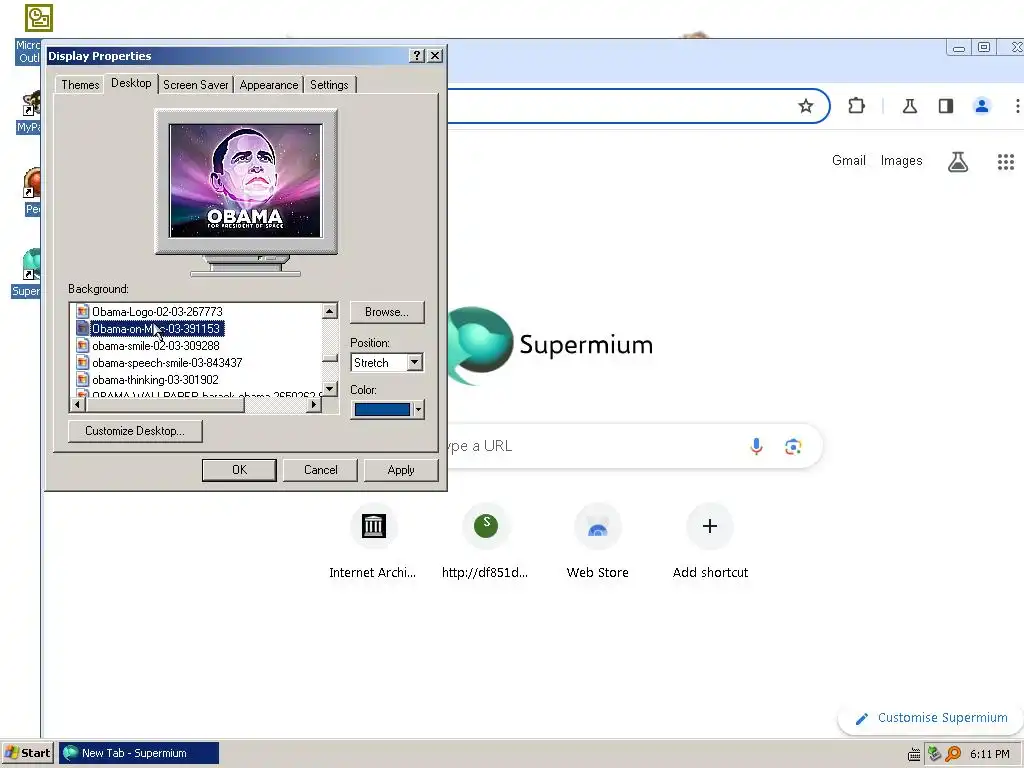Click the obama-thinking-03-301902 file icon
1024x768 pixels.
tap(82, 379)
